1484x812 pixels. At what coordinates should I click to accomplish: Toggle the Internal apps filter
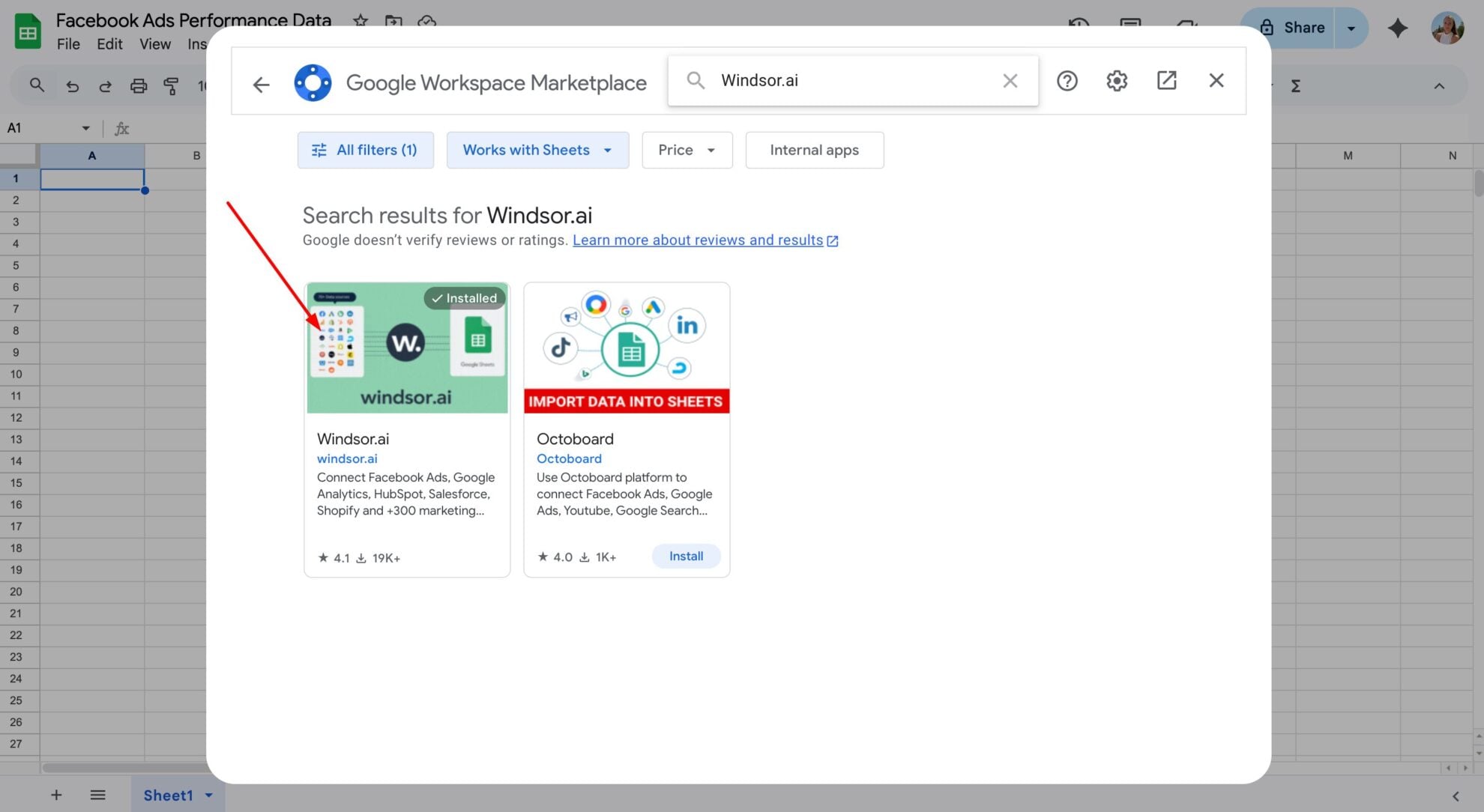[814, 150]
